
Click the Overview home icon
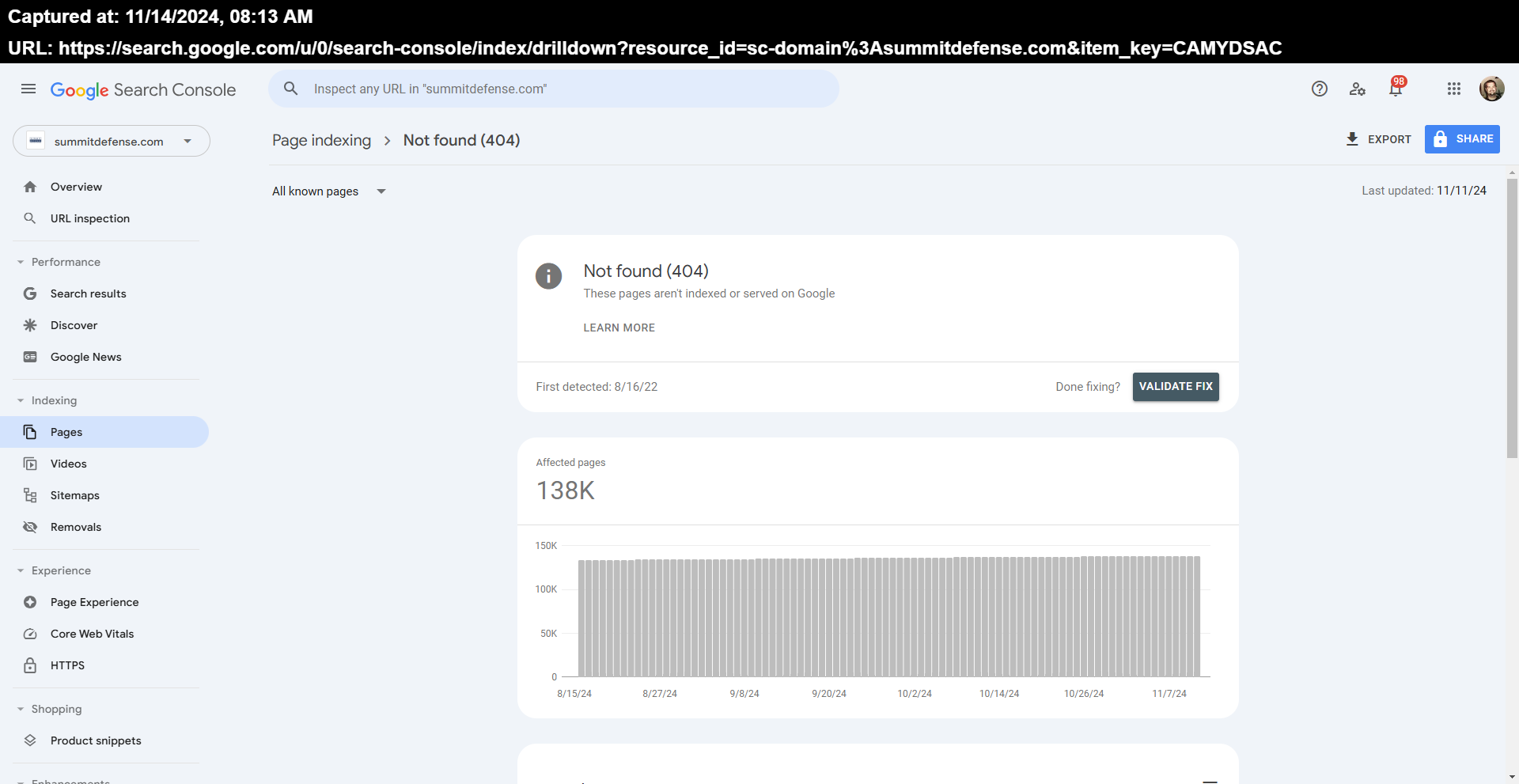pos(30,187)
